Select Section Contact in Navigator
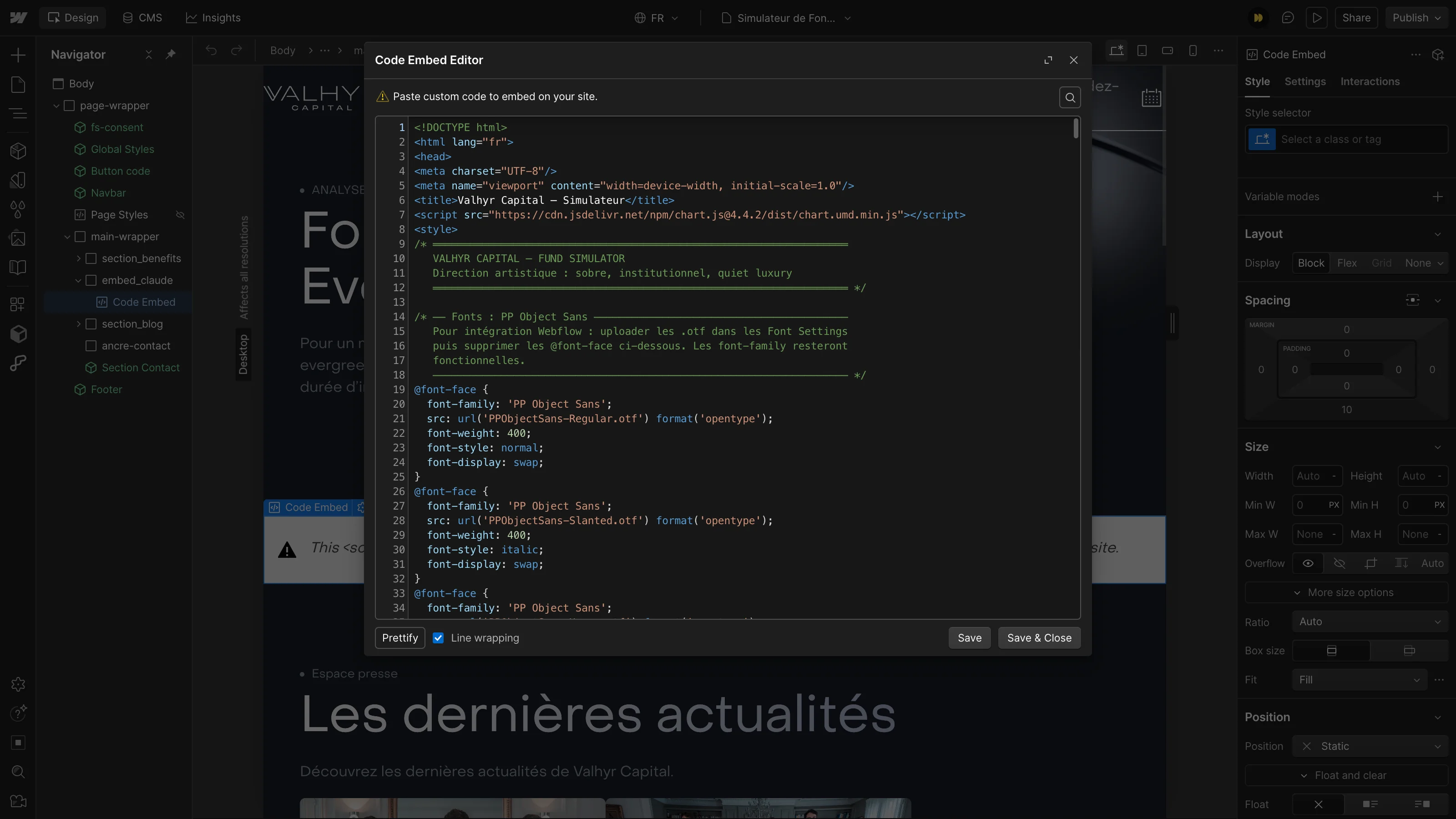Screen dimensions: 1456x819 point(141,367)
